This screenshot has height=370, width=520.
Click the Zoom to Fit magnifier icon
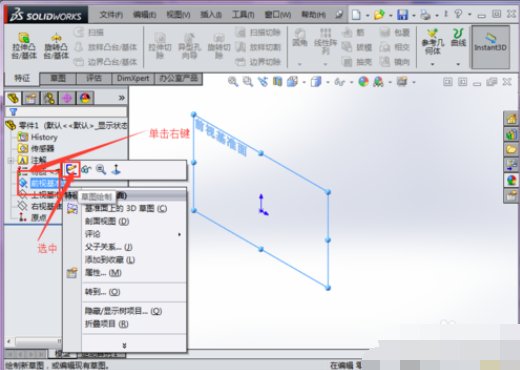click(x=233, y=81)
